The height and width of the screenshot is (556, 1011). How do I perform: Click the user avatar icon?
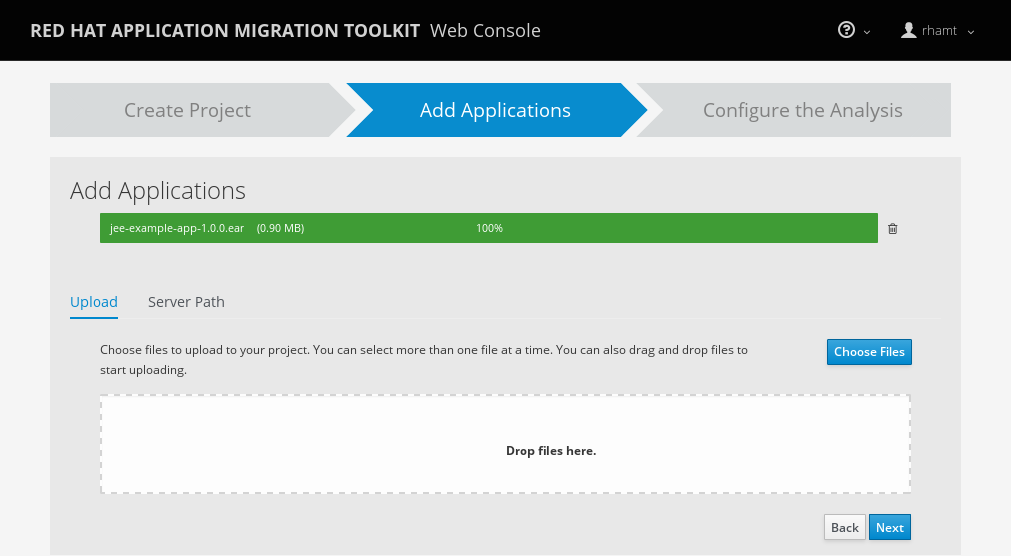tap(909, 30)
